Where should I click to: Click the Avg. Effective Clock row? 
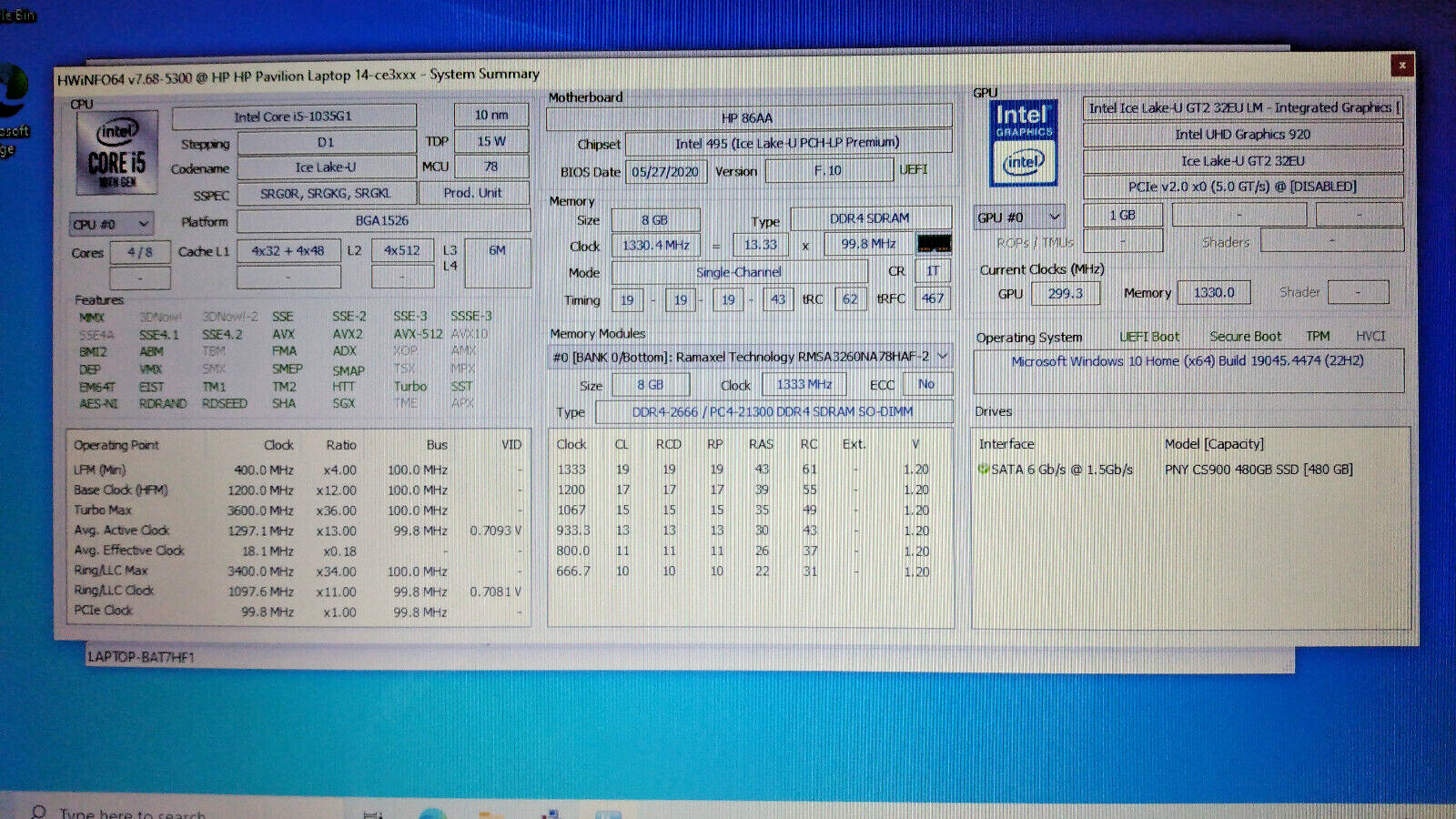pyautogui.click(x=298, y=551)
